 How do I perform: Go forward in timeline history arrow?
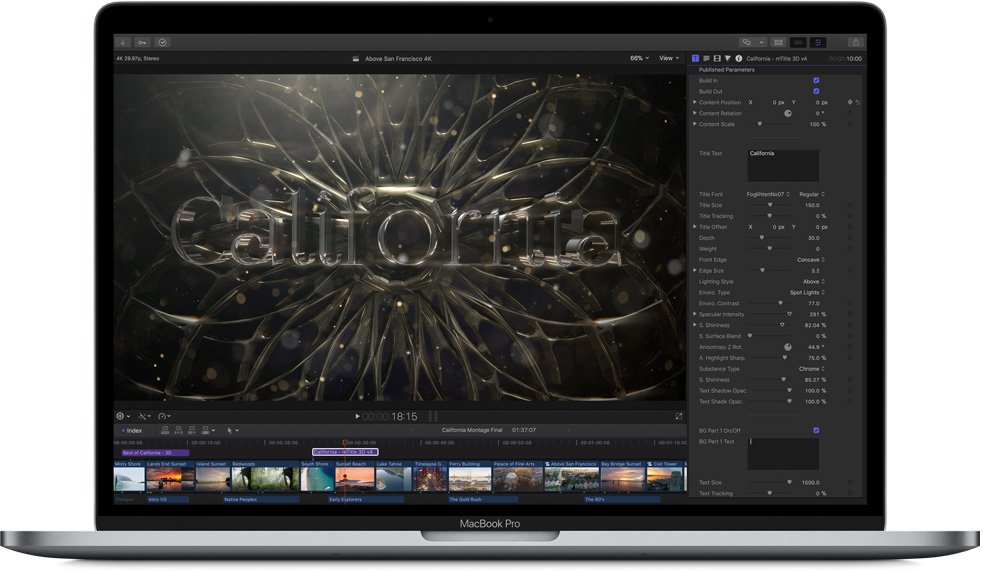tap(569, 430)
